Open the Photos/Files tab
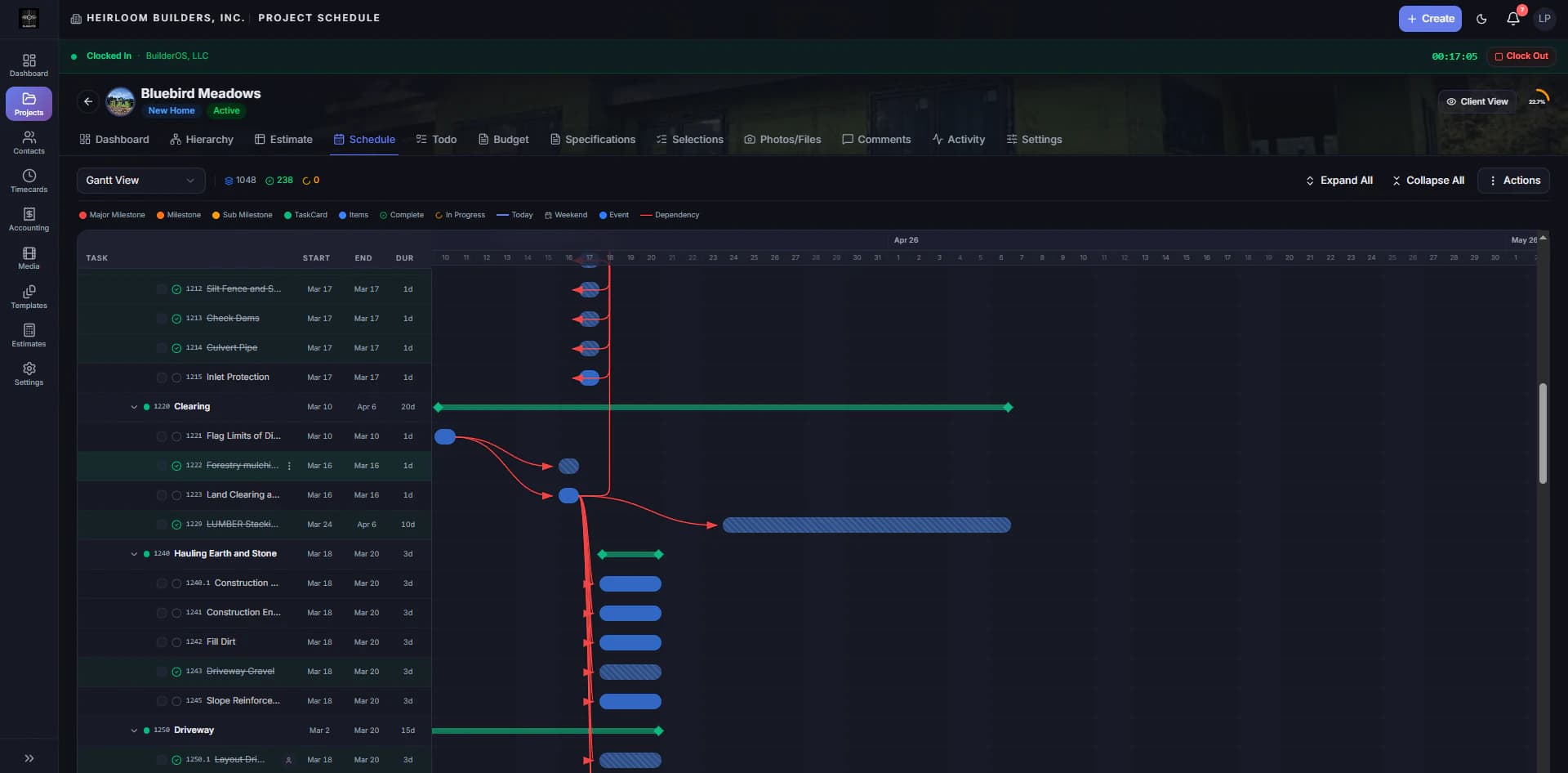Screen dimensions: 1568x773 [782, 140]
